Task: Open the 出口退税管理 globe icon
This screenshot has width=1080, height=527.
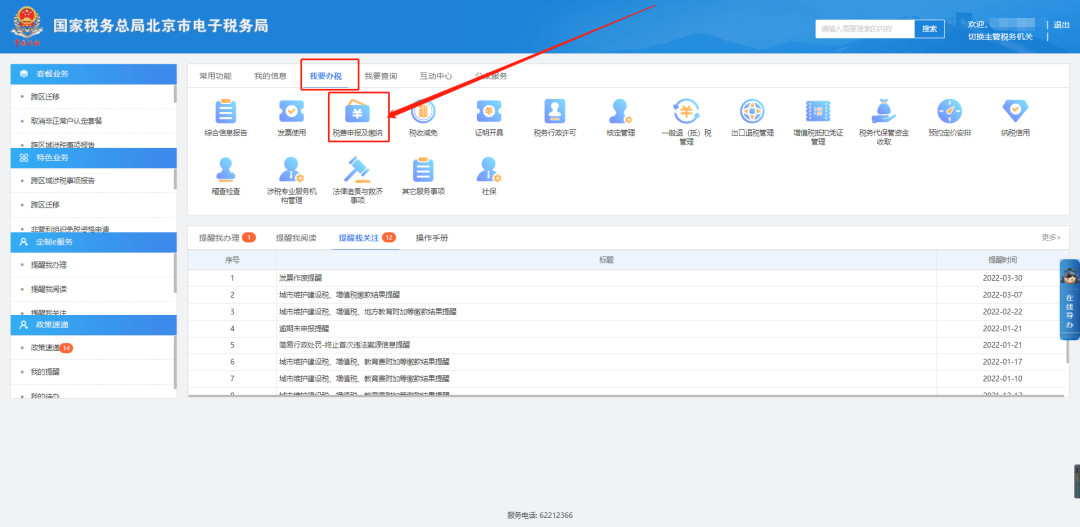Action: [x=752, y=111]
